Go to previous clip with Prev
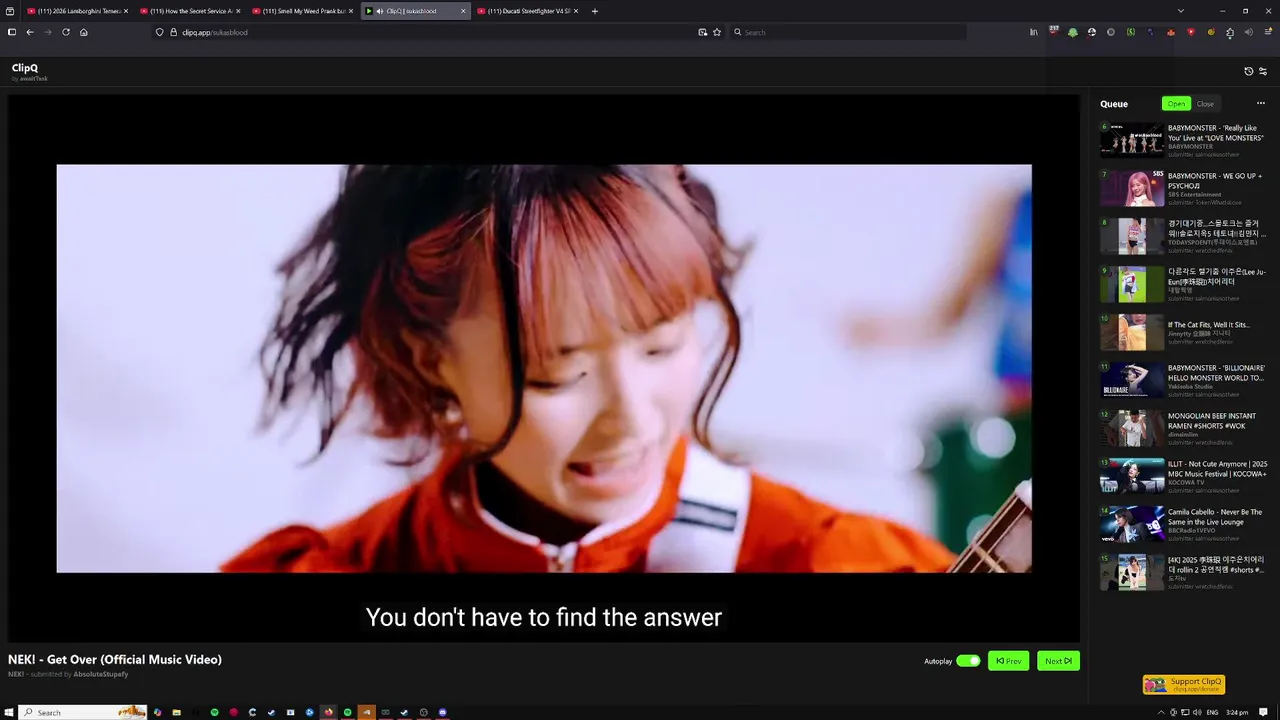 (1008, 661)
